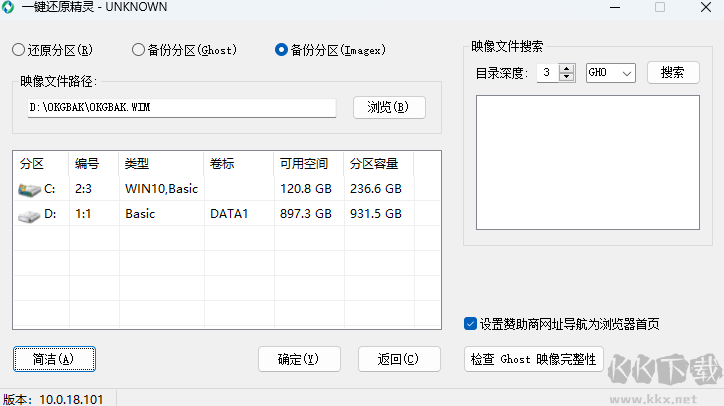Click the app logo icon in title bar
The width and height of the screenshot is (724, 406).
(x=9, y=7)
